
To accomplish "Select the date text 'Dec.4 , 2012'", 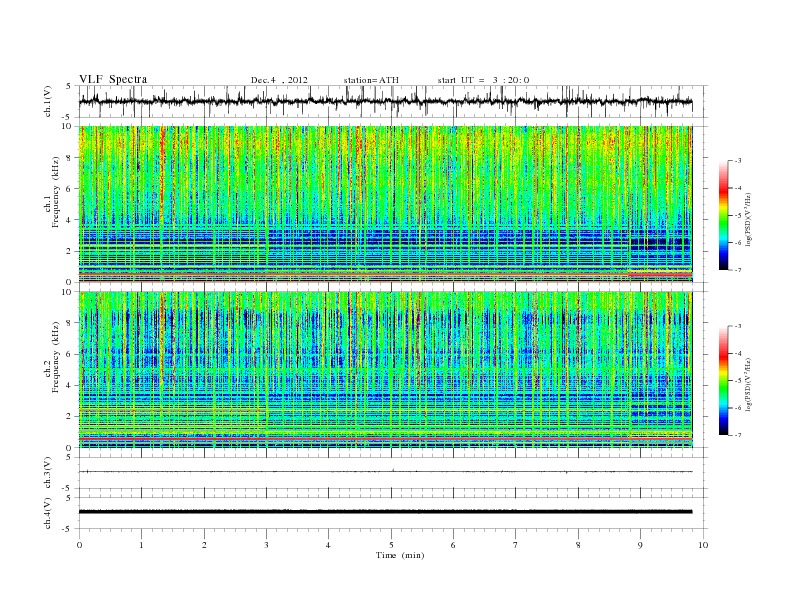I will tap(279, 80).
